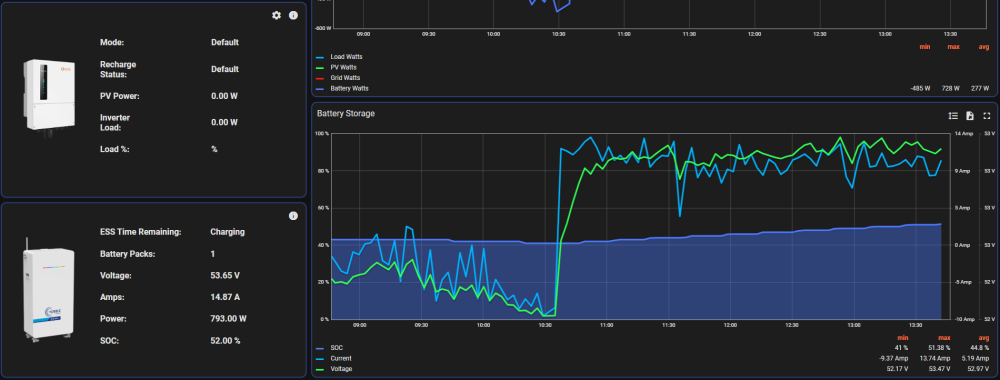Toggle SOC series in battery legend
This screenshot has width=1000, height=380.
[336, 348]
